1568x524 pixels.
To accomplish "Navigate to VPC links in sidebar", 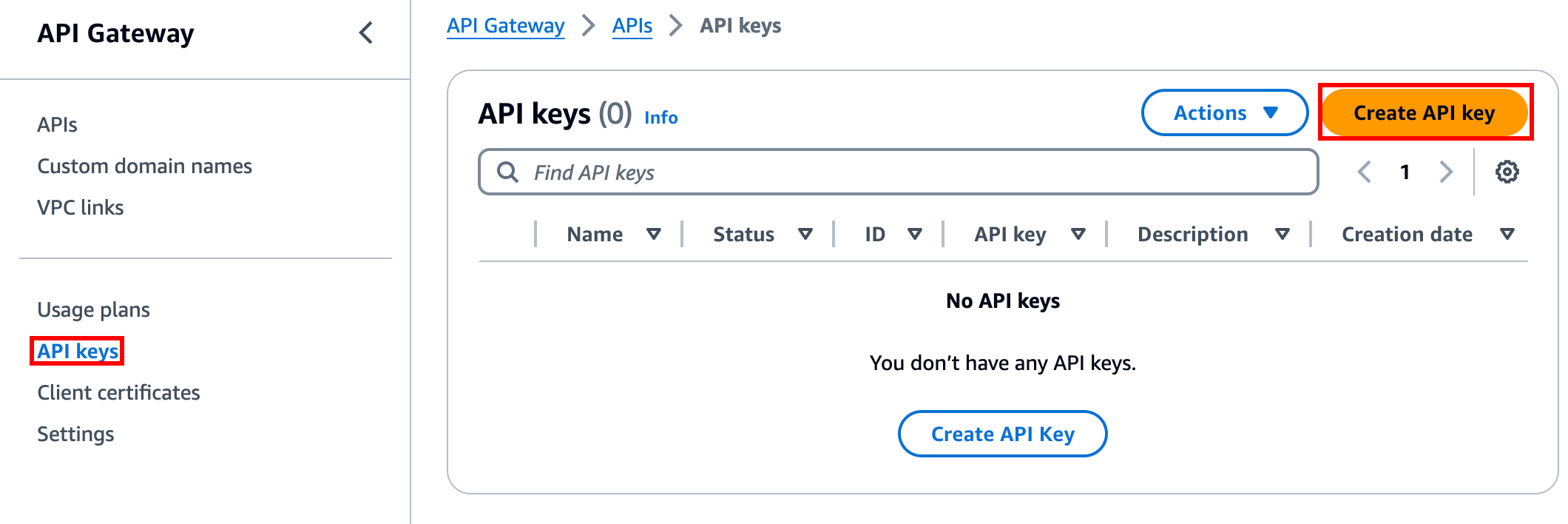I will 80,207.
